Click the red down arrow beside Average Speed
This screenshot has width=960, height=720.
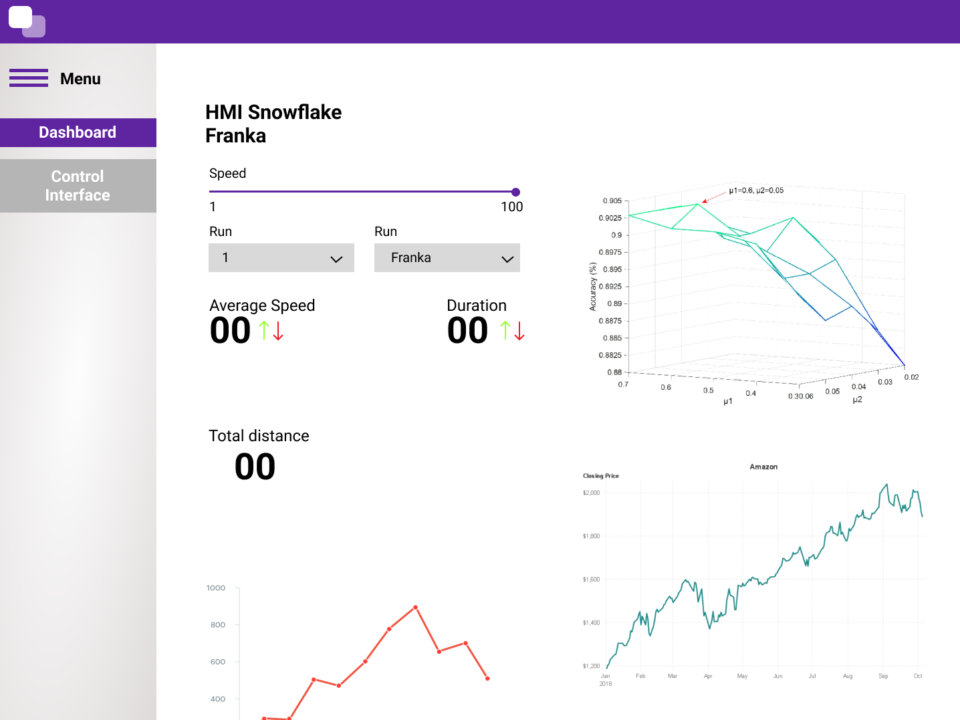[278, 331]
